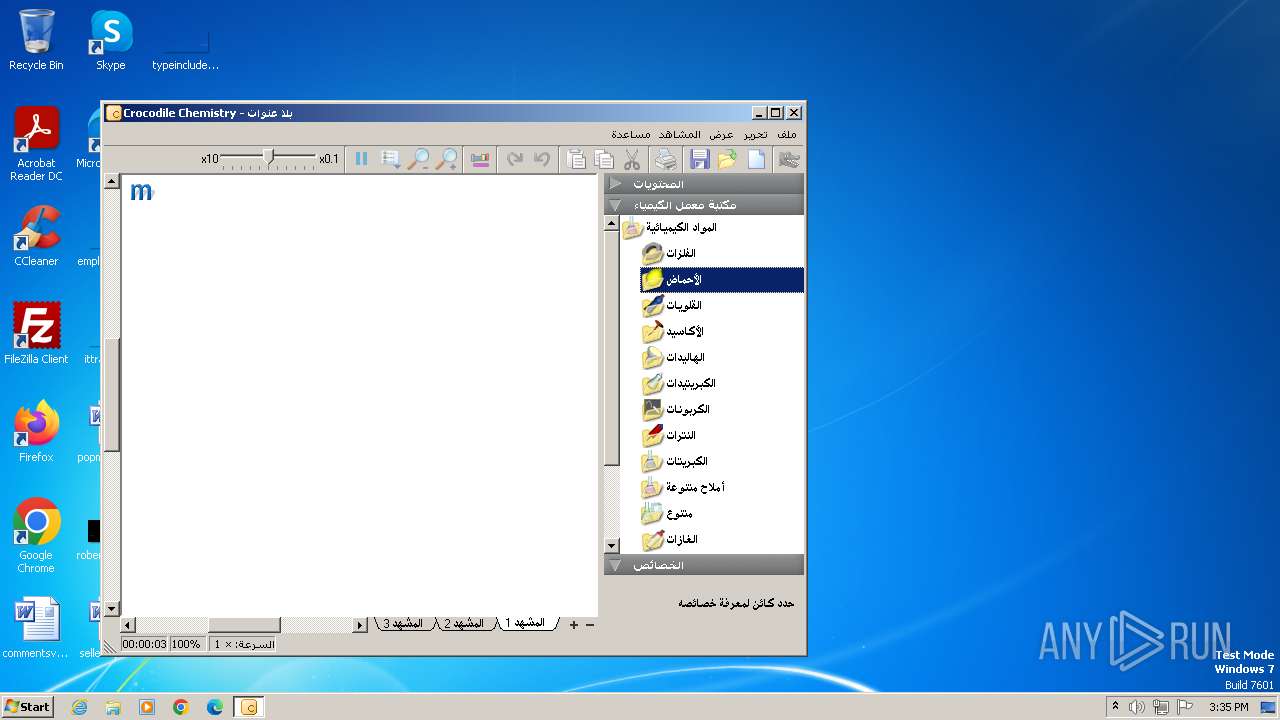Open the الأكاسيد folder

[x=673, y=332]
